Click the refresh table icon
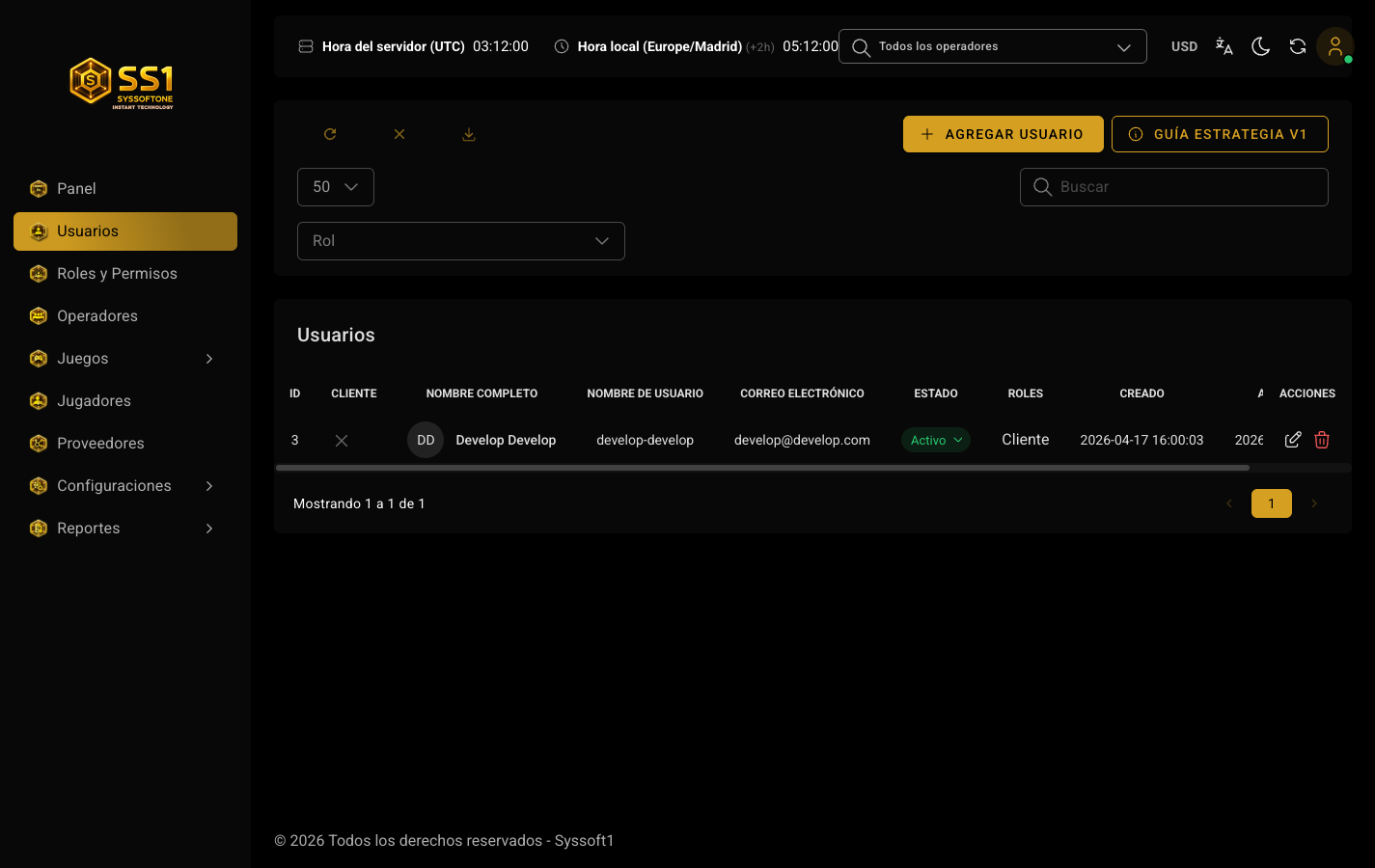The height and width of the screenshot is (868, 1375). pos(330,134)
